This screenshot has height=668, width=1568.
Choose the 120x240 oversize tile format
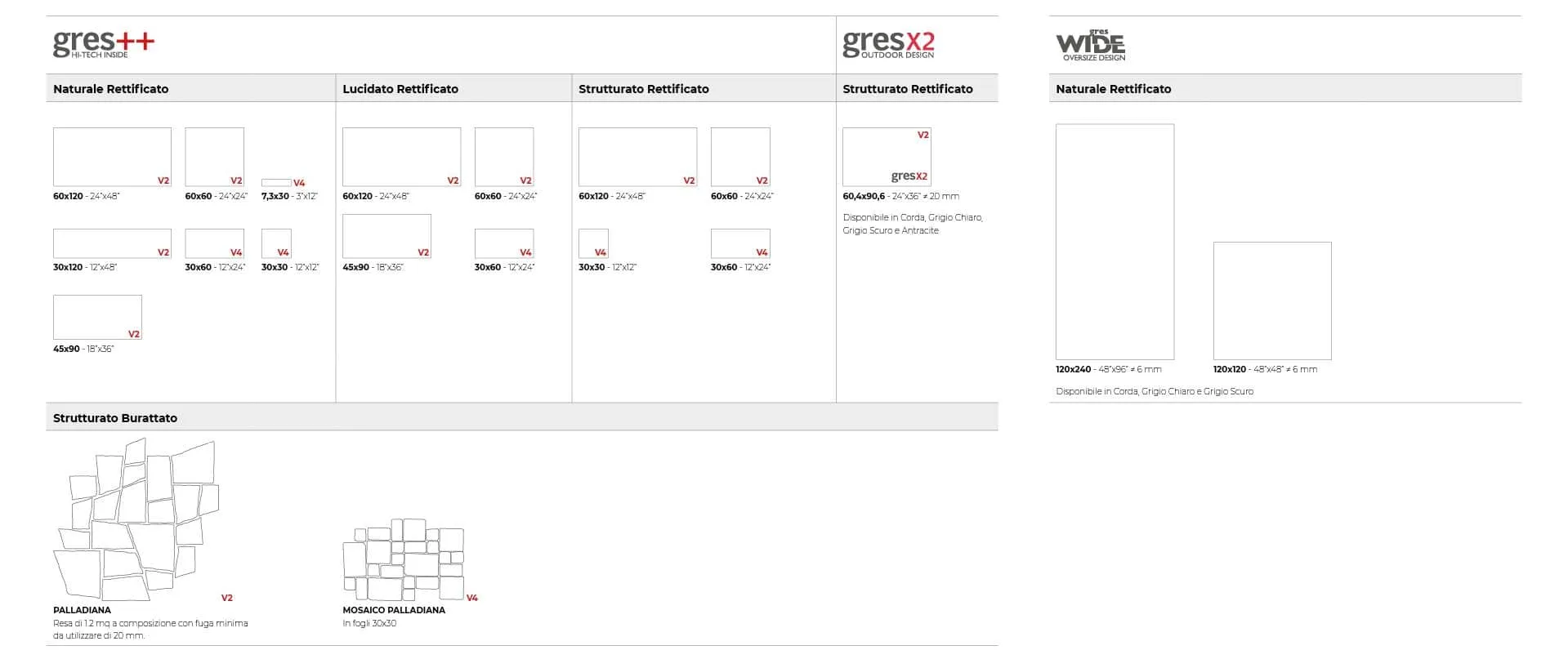click(x=1115, y=242)
